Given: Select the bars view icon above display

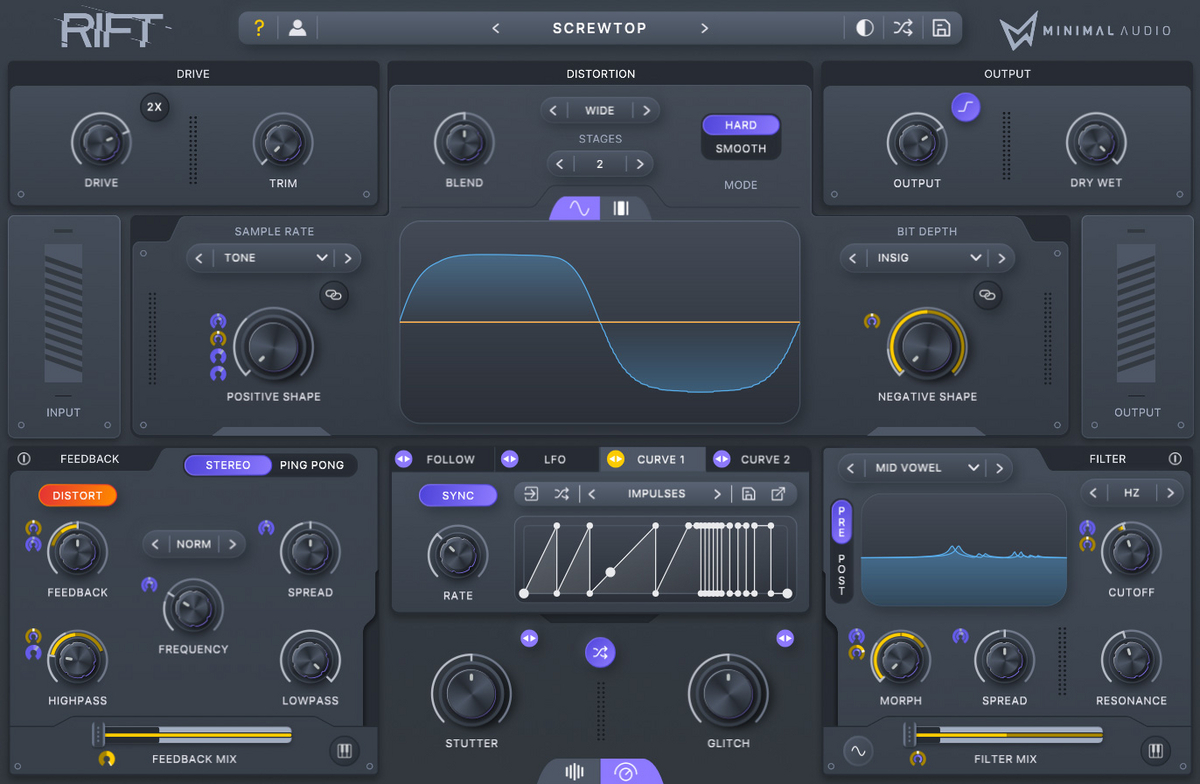Looking at the screenshot, I should point(621,208).
